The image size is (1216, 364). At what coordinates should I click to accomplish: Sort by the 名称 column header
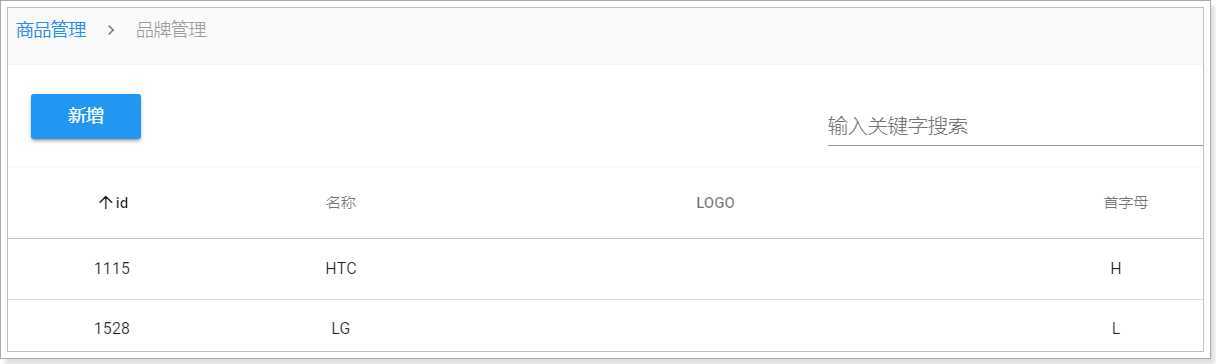341,203
